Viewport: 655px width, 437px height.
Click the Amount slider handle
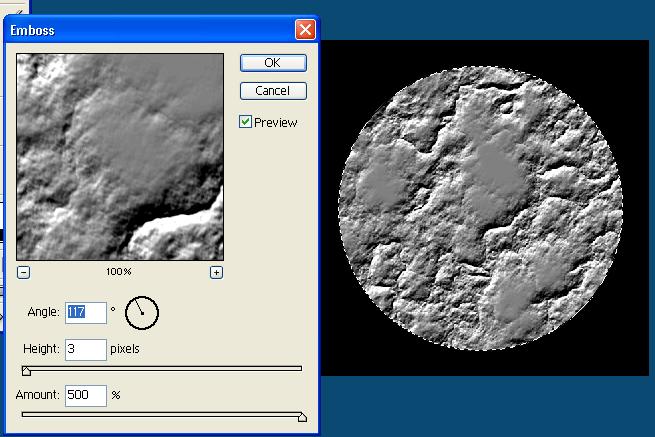[x=302, y=417]
